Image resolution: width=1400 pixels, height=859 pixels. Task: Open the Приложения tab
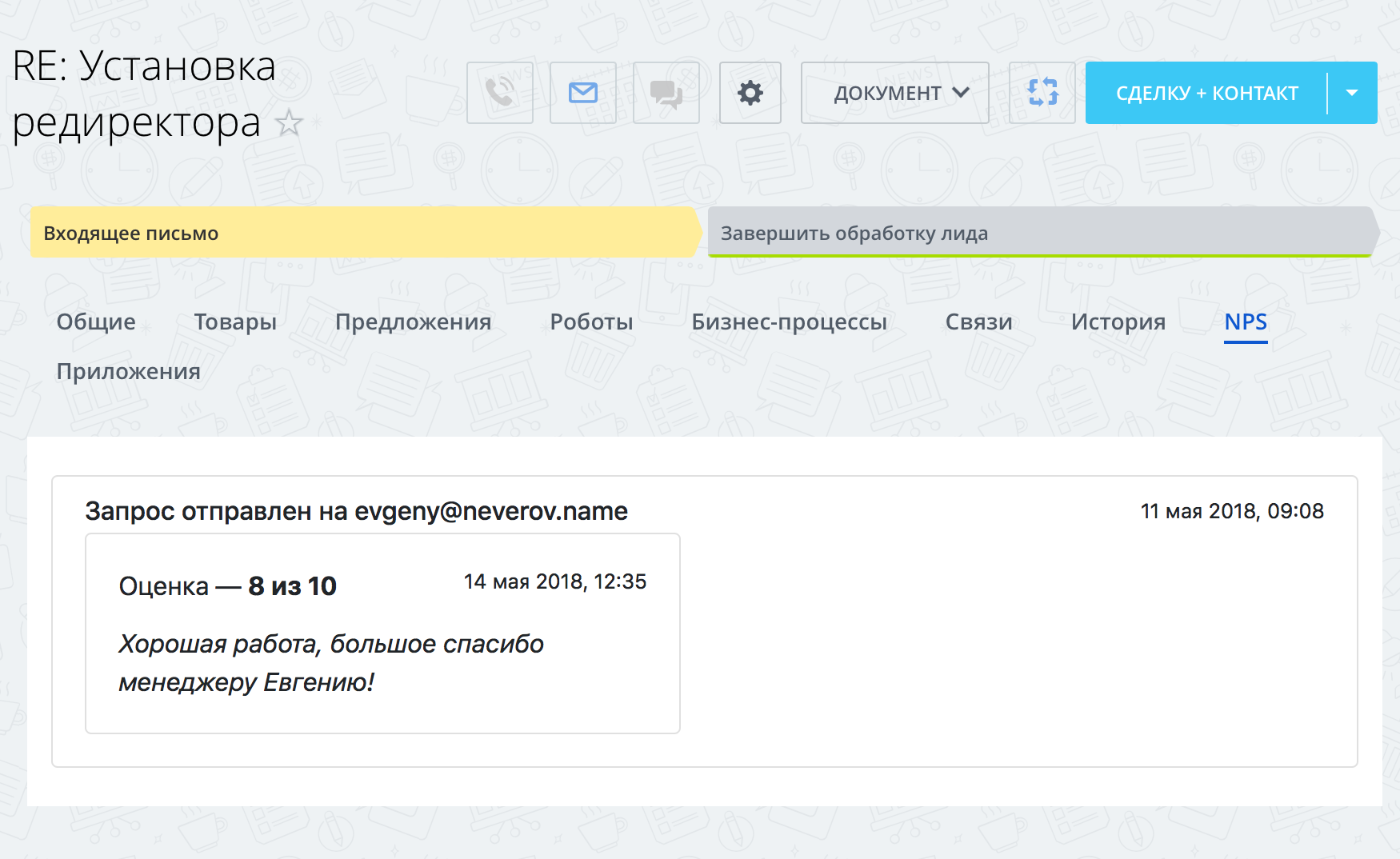pos(128,371)
